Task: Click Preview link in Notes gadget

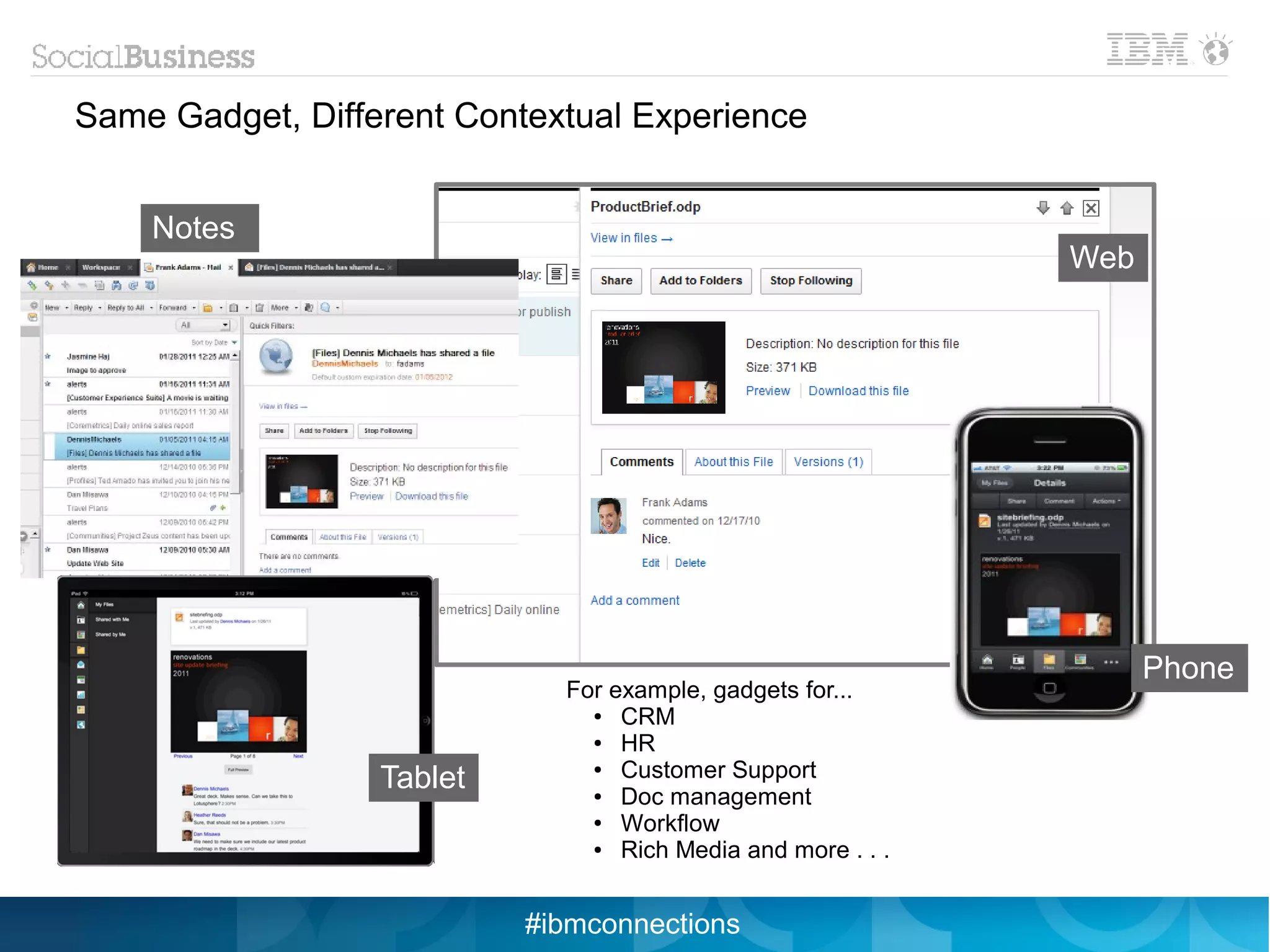Action: point(366,496)
